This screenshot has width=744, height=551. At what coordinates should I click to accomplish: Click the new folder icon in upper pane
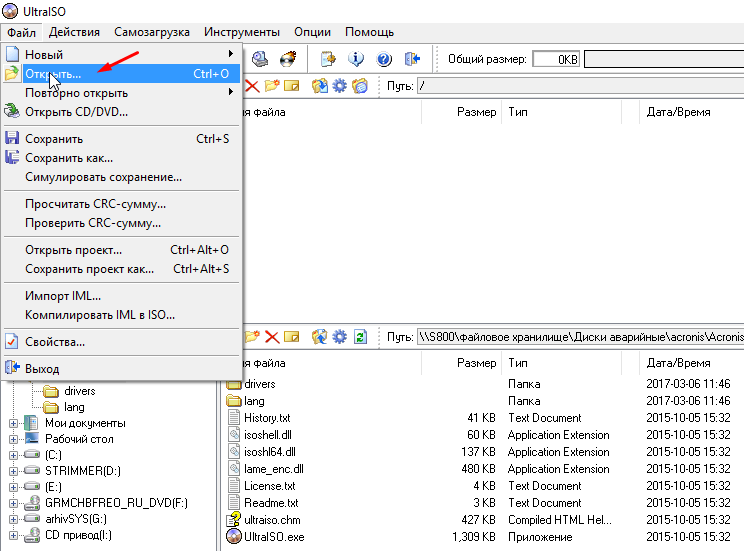click(x=272, y=86)
